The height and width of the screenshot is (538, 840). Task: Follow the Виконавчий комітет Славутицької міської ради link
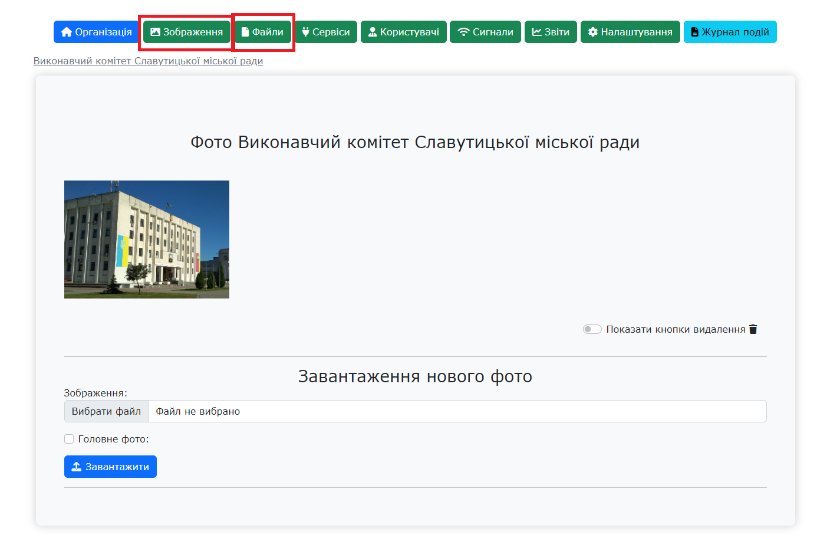pos(148,61)
